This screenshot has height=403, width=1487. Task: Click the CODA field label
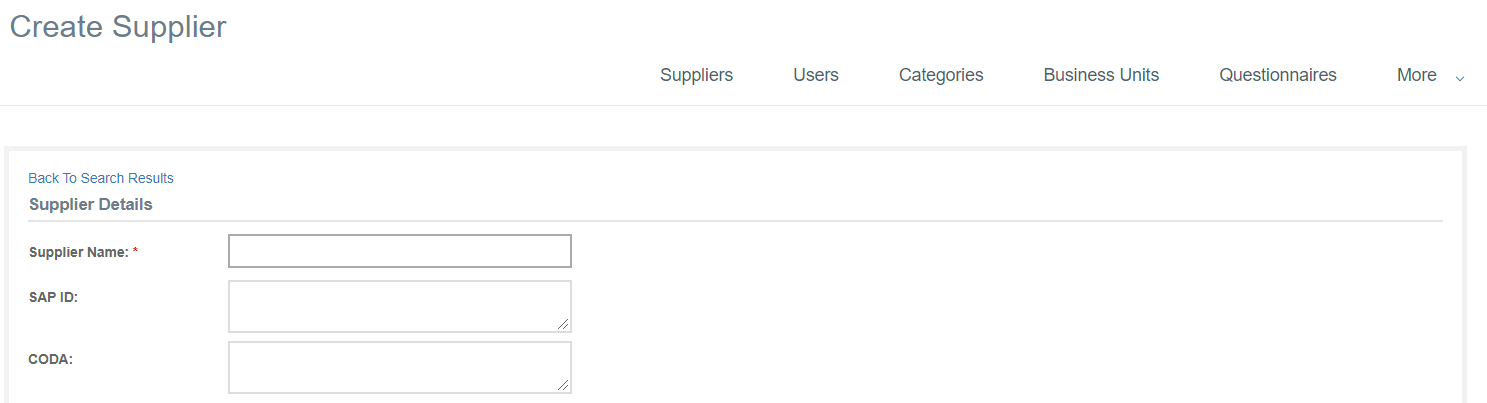point(51,359)
